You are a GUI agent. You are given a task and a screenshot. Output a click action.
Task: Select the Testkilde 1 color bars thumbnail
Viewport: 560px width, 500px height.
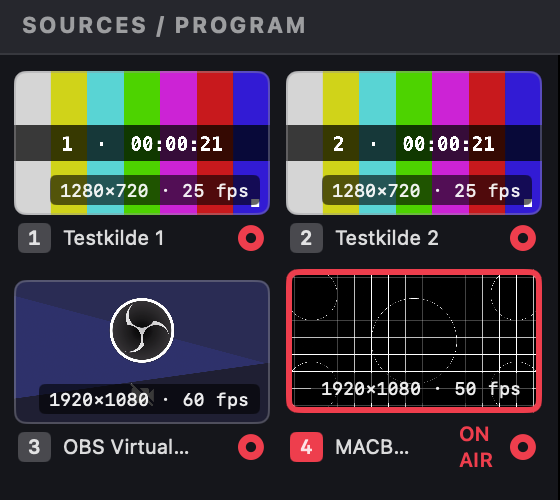pyautogui.click(x=142, y=143)
